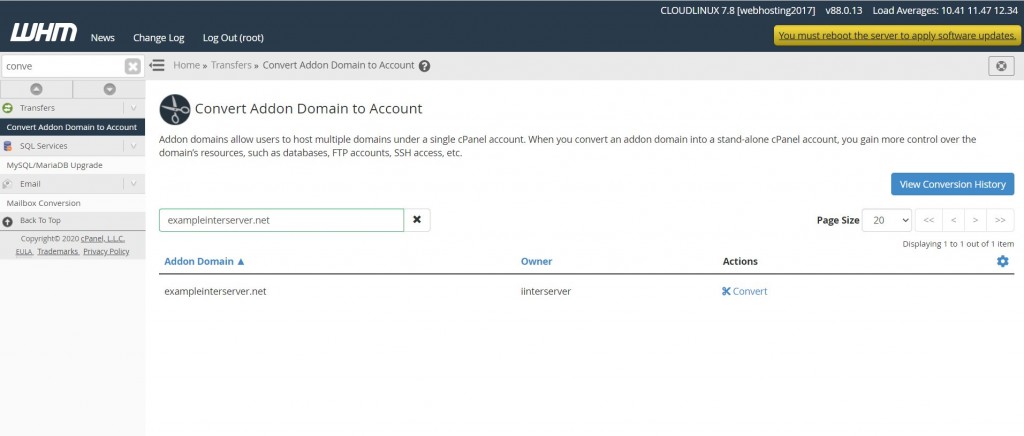Clear the addon domain filter field
1024x436 pixels.
(x=417, y=220)
